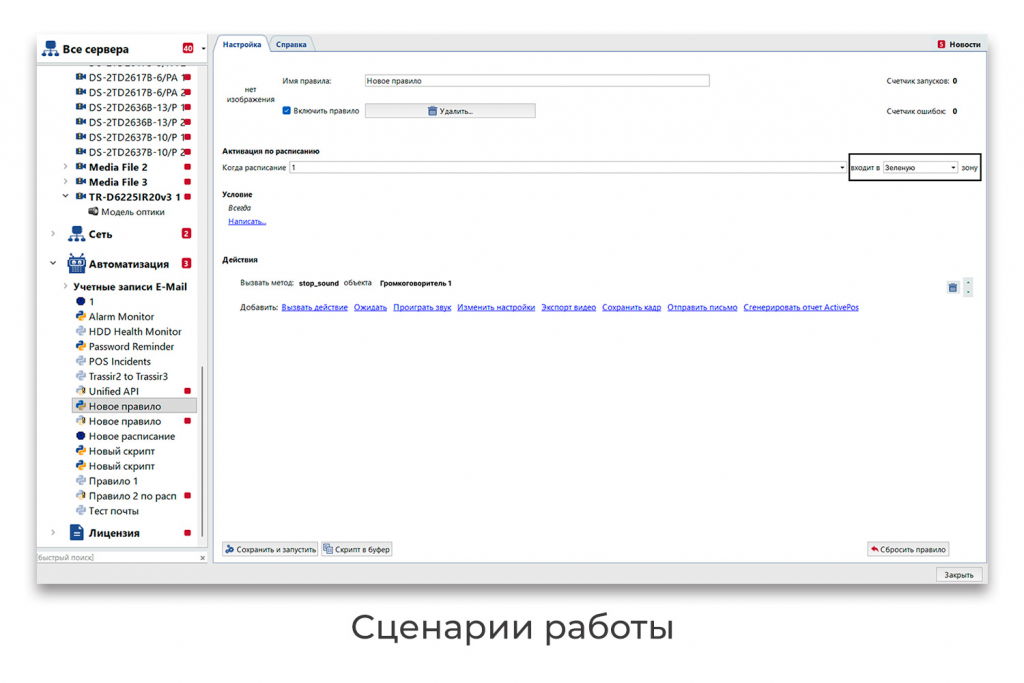Screen dimensions: 1024x683
Task: Click the быстрый поиск search field
Action: click(x=116, y=558)
